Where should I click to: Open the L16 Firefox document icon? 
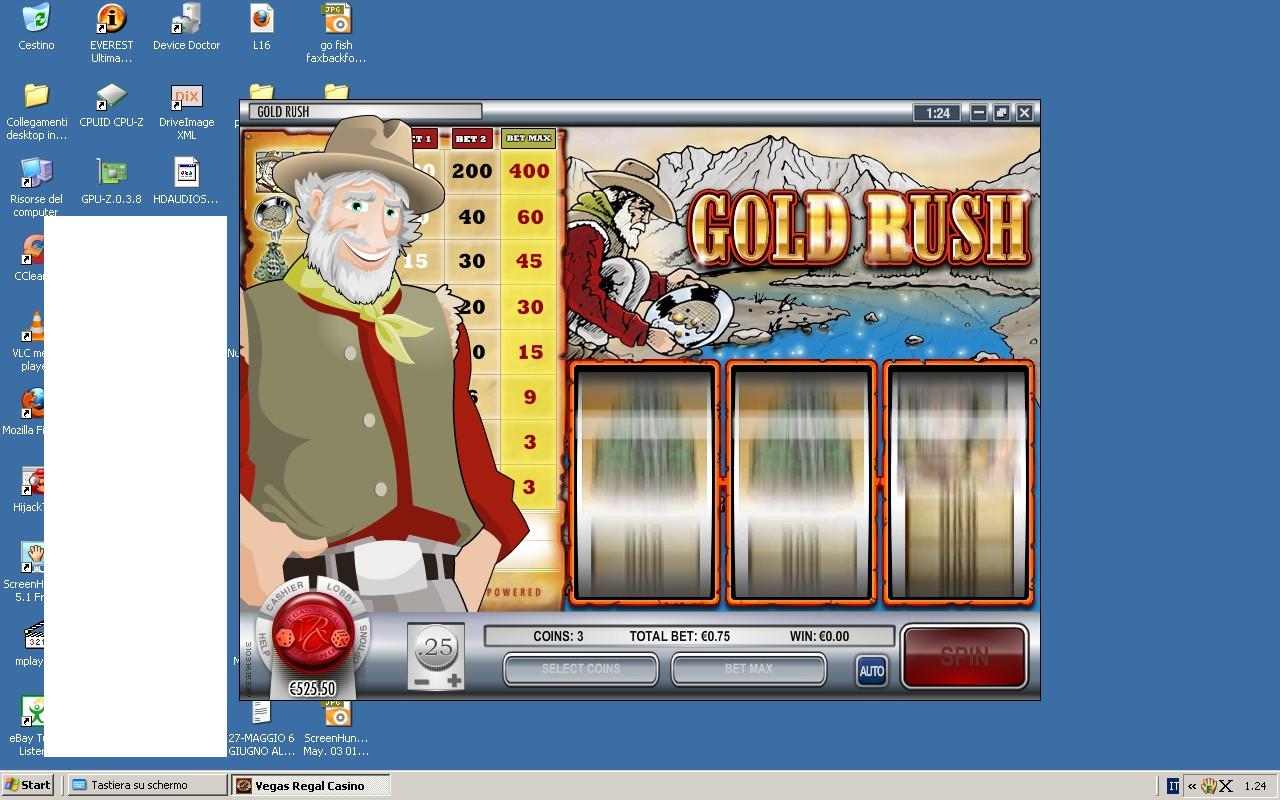click(261, 27)
